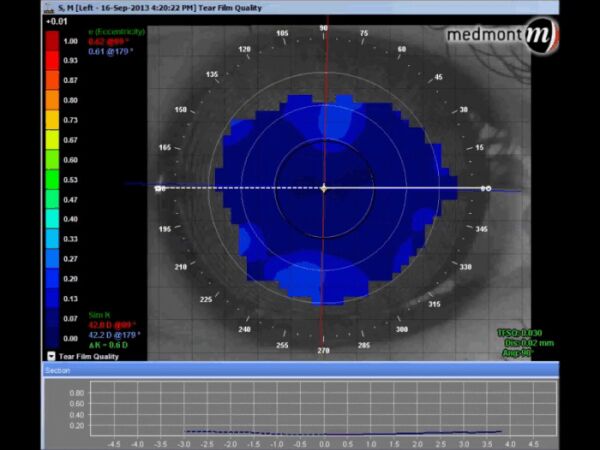
Task: Click the 180 degree axis handle at left
Action: pos(160,188)
